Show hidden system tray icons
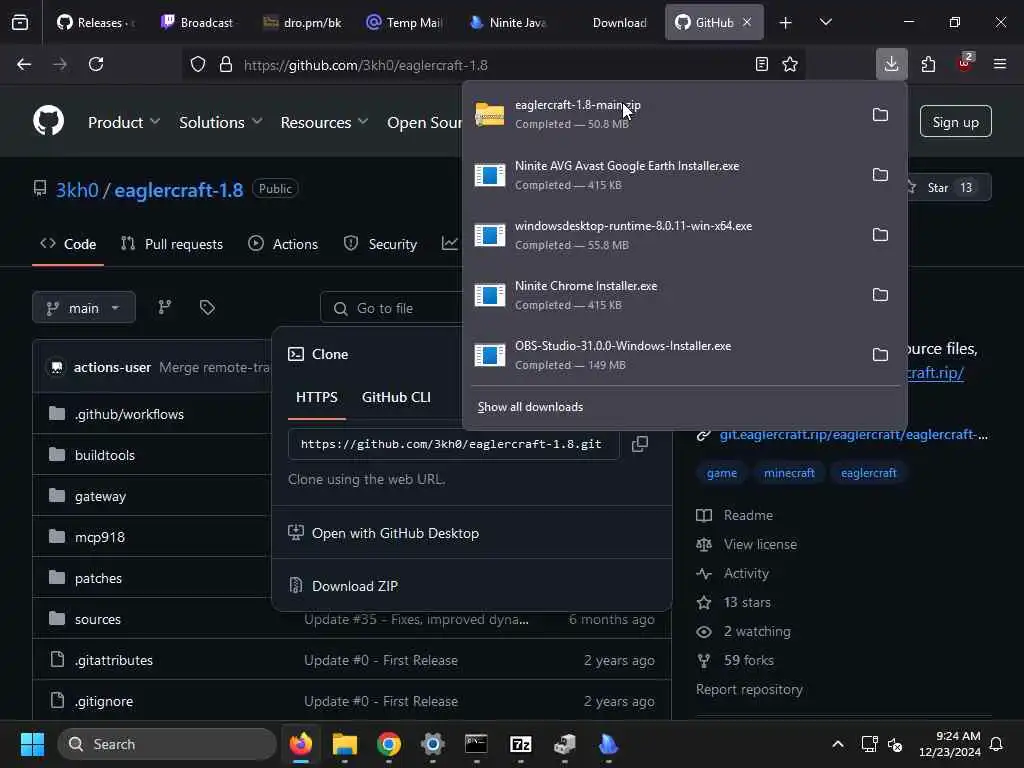This screenshot has height=768, width=1024. click(x=837, y=744)
